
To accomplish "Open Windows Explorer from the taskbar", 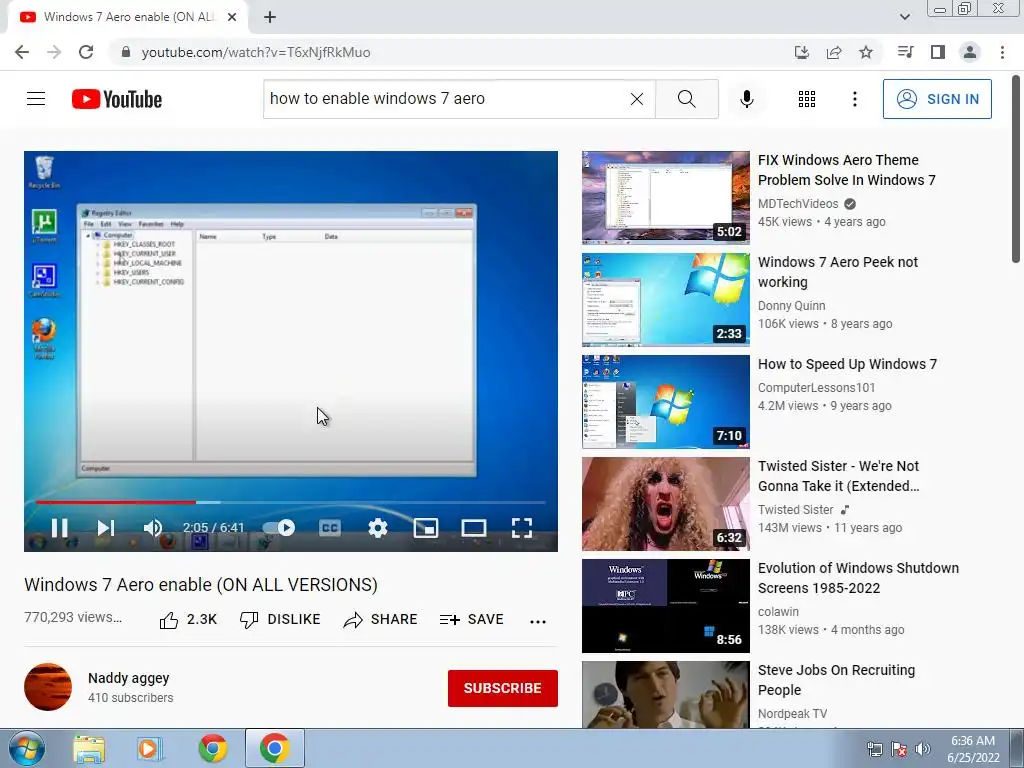I will (x=89, y=748).
